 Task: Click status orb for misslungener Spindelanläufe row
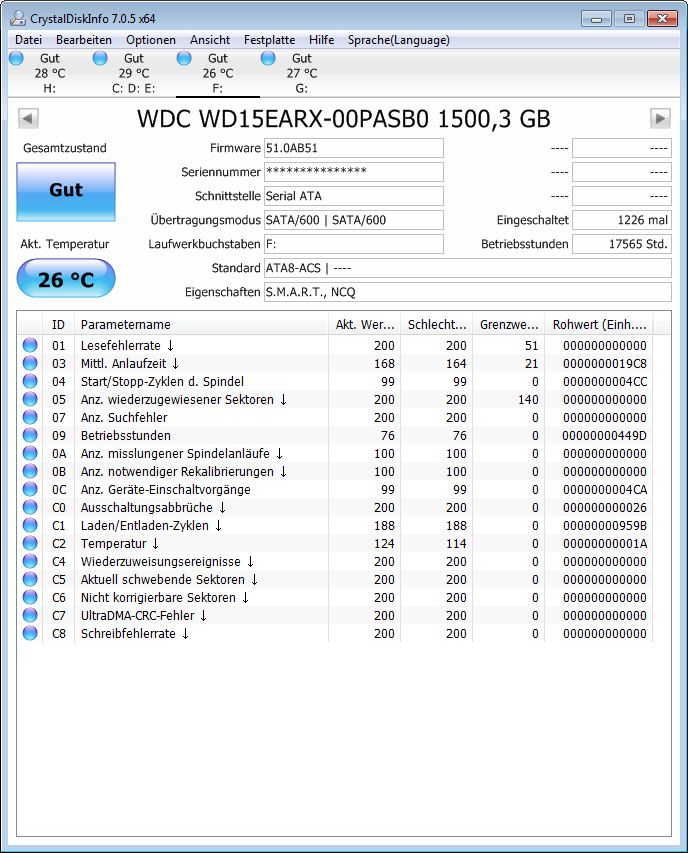coord(30,453)
